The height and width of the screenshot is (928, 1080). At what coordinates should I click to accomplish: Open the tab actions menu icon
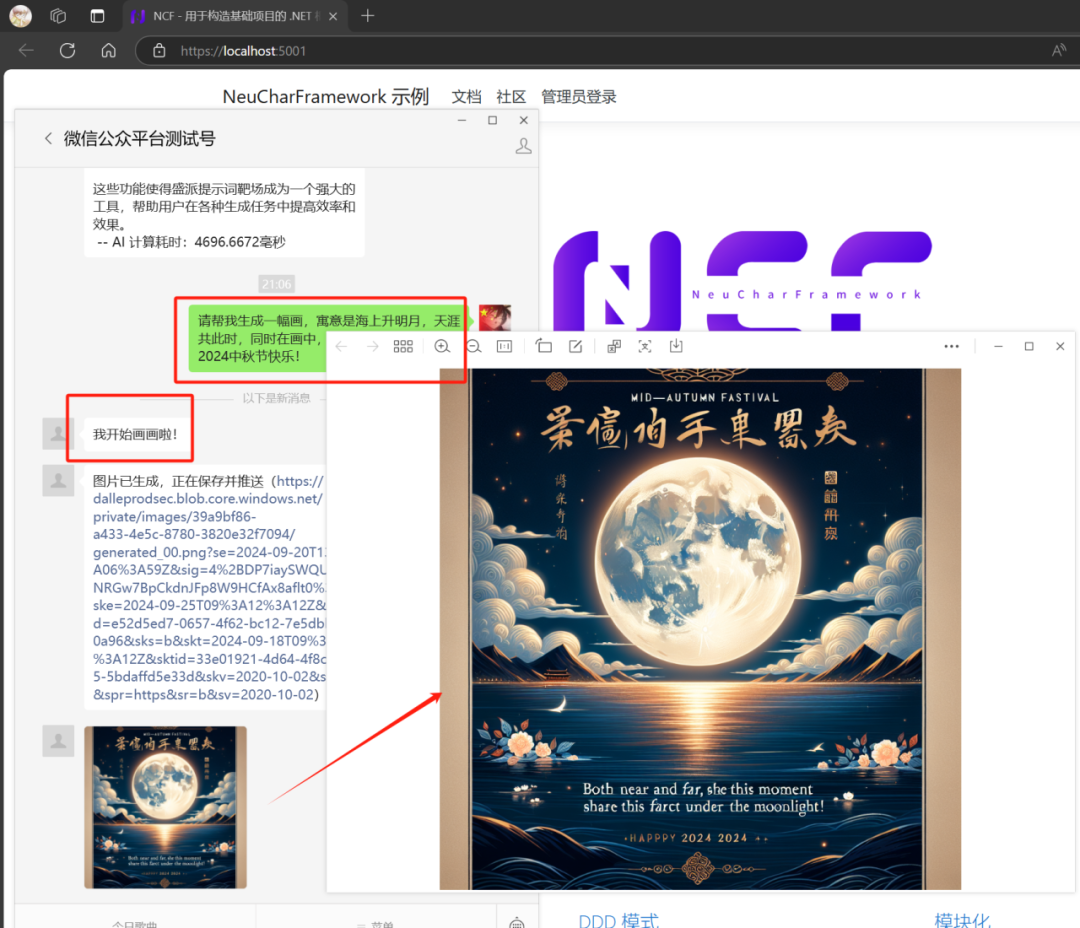pyautogui.click(x=97, y=16)
